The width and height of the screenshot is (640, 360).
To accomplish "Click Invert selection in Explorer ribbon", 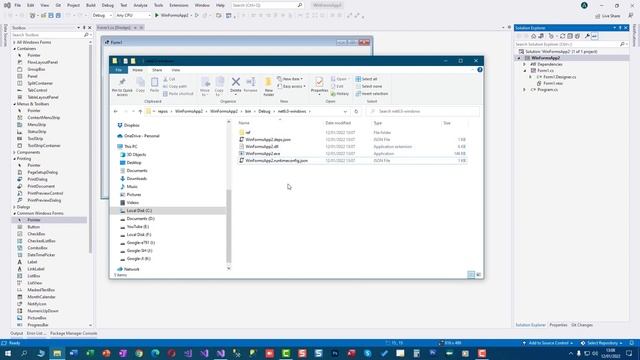I will 372,94.
